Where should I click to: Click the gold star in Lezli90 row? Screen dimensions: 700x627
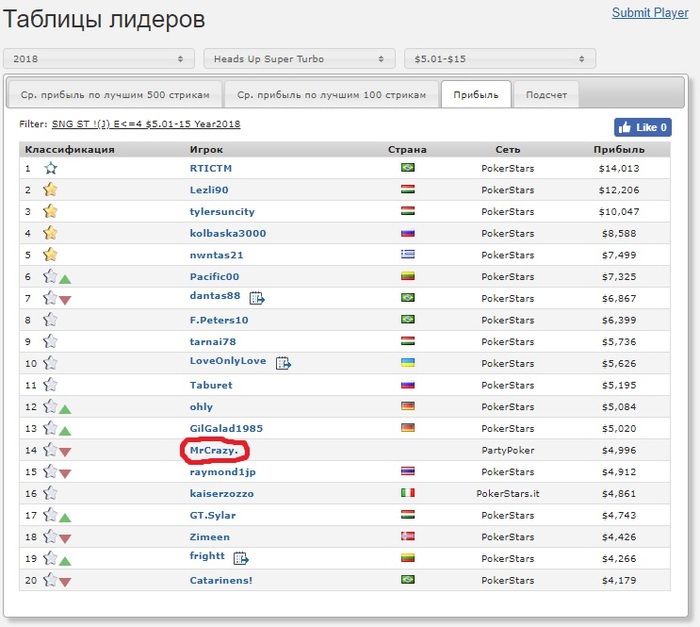[50, 189]
